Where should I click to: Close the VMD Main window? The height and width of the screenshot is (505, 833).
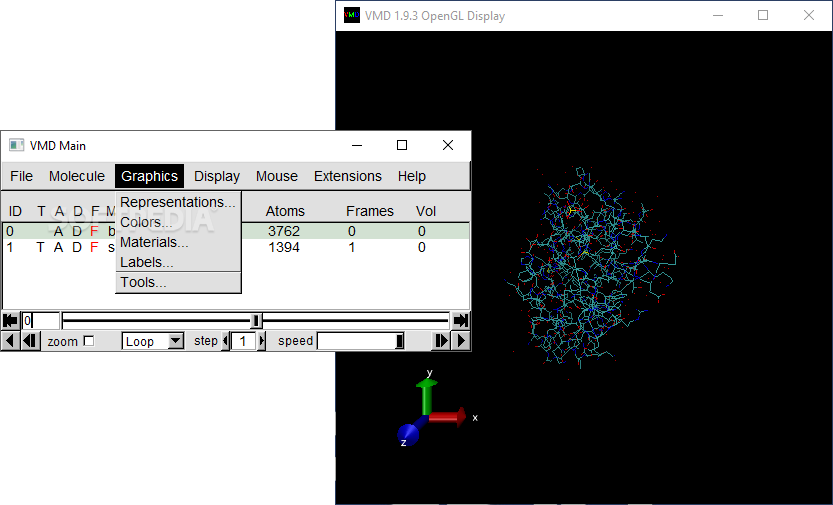point(448,145)
